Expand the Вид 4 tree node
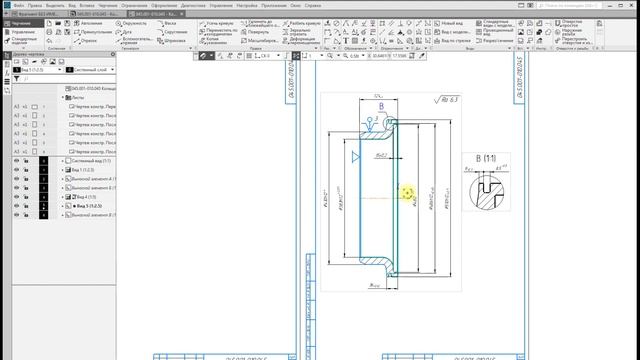This screenshot has width=640, height=360. 63,197
